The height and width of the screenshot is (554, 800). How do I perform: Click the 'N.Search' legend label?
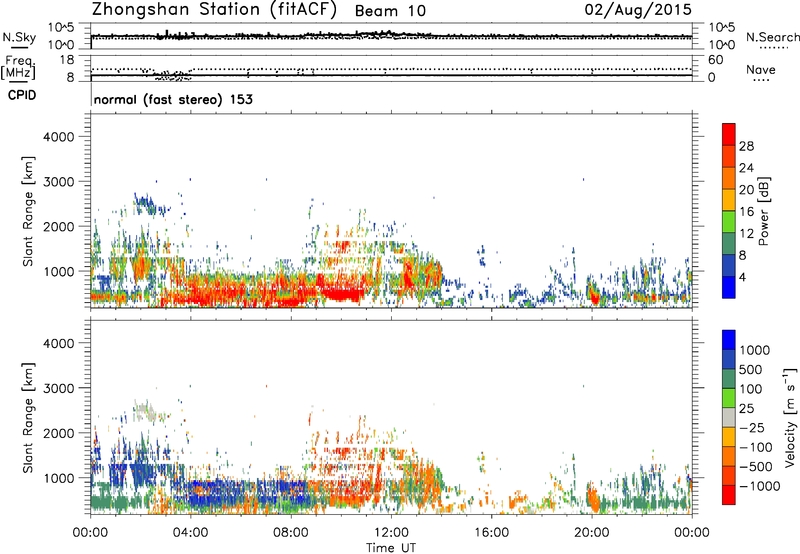772,37
